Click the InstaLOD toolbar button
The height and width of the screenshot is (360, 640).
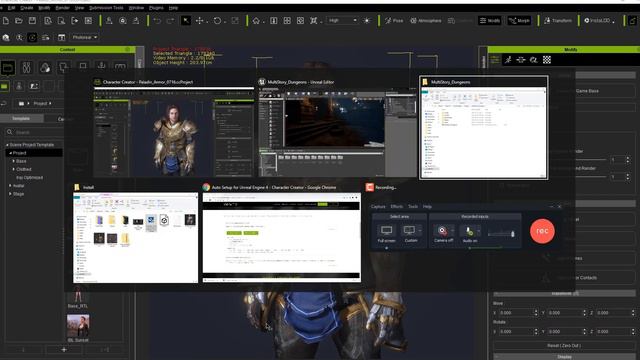(x=599, y=20)
